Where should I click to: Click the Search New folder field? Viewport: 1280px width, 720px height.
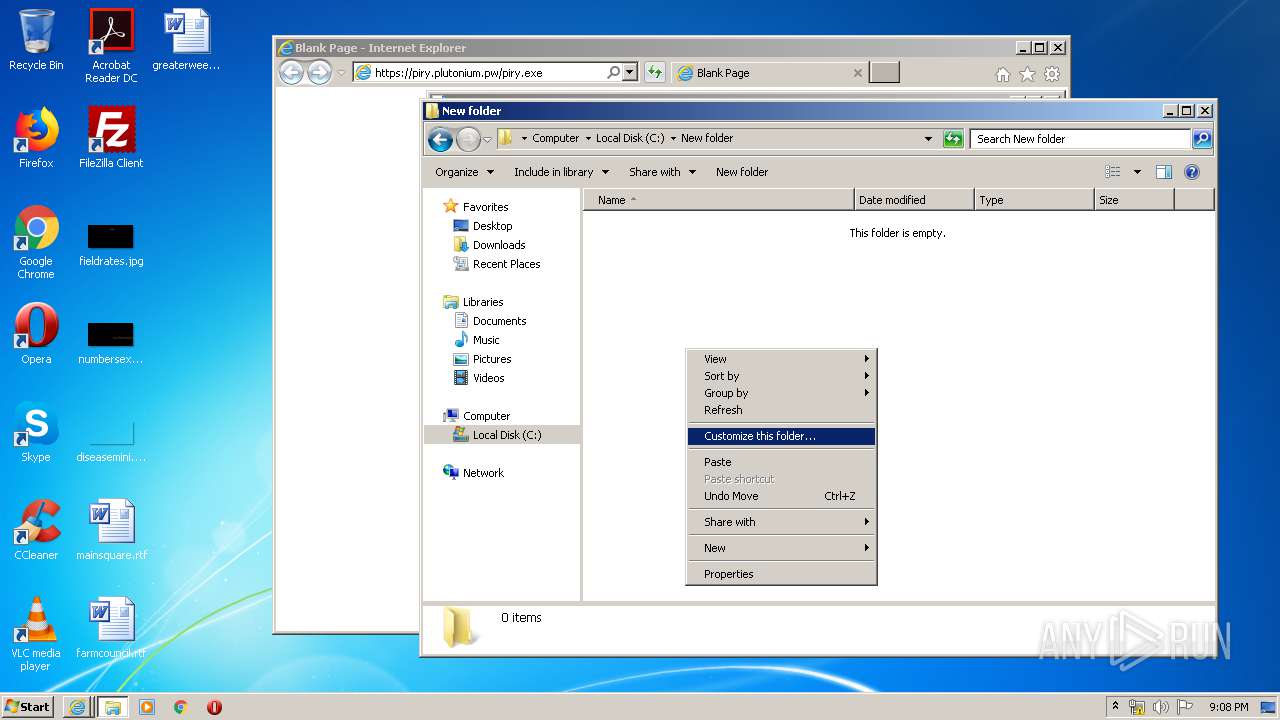point(1080,139)
